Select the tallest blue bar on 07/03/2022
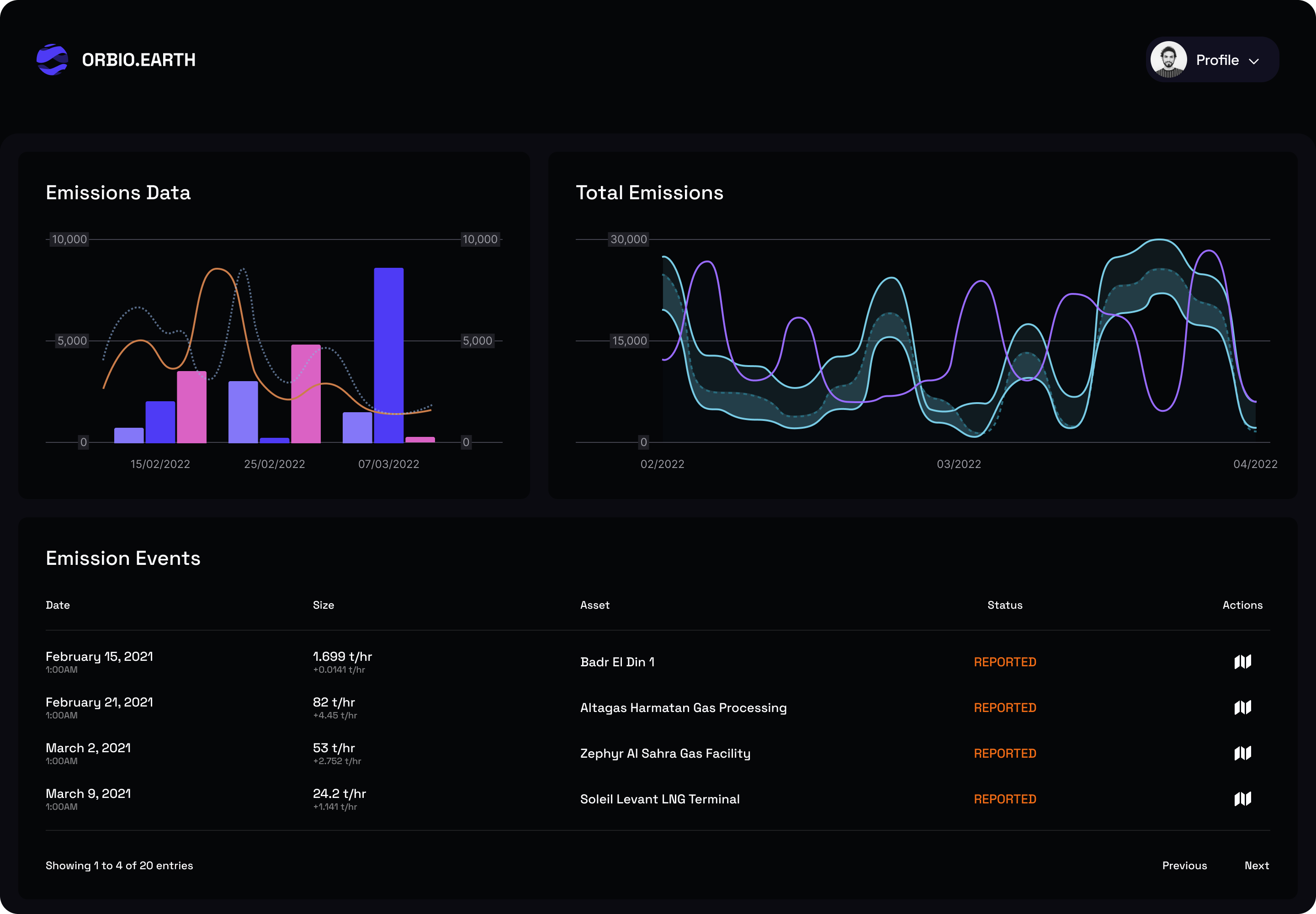1316x914 pixels. pos(389,344)
